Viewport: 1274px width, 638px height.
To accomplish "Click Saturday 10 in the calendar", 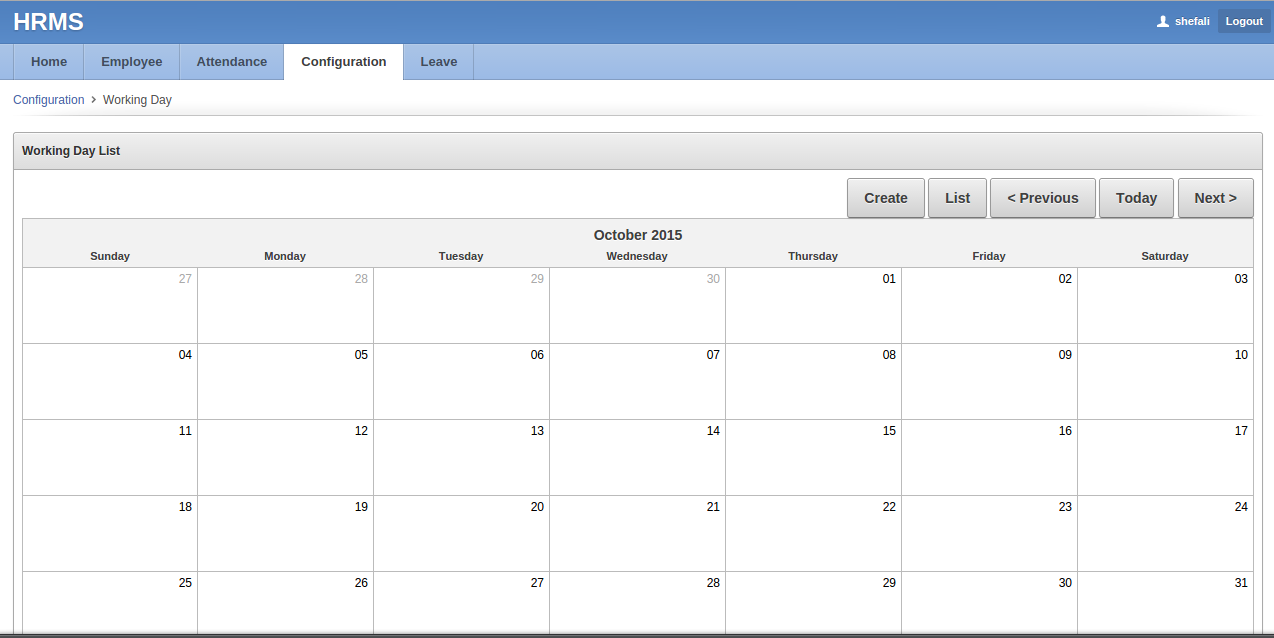I will click(x=1165, y=381).
